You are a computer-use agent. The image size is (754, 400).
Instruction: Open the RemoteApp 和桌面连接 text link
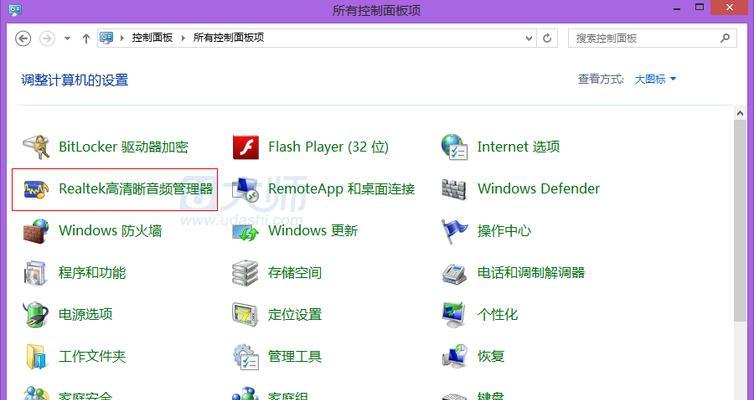[x=341, y=188]
